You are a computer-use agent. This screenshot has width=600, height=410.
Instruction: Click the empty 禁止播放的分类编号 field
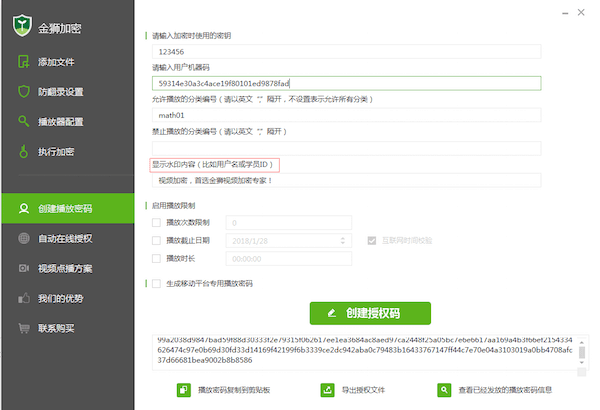point(346,148)
